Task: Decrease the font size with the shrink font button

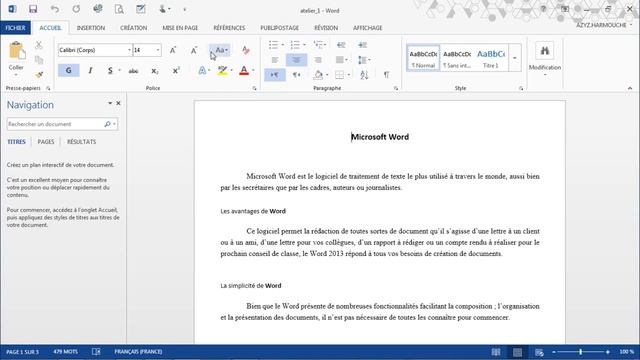Action: (x=194, y=50)
